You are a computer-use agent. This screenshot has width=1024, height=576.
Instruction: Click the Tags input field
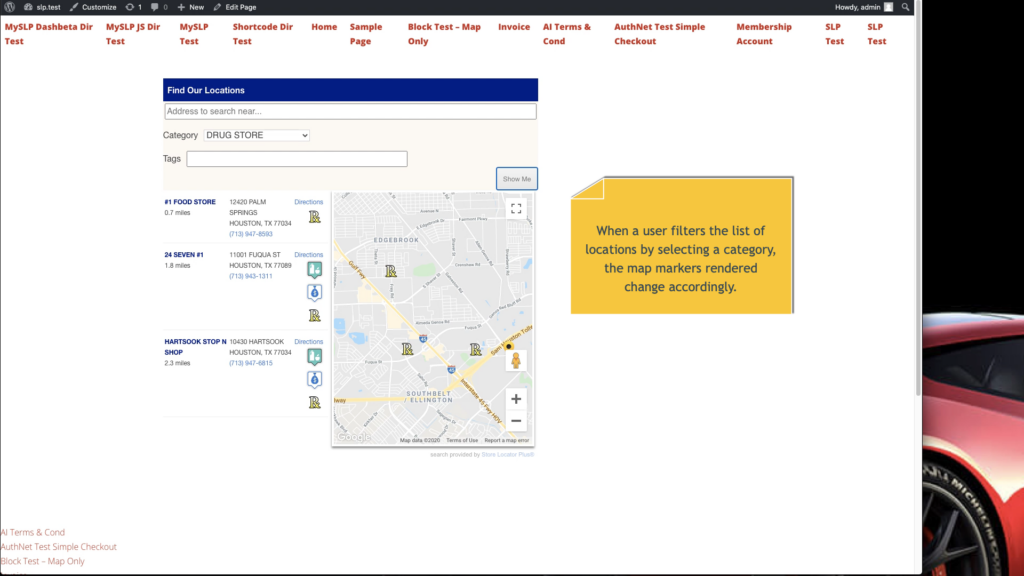click(x=296, y=159)
